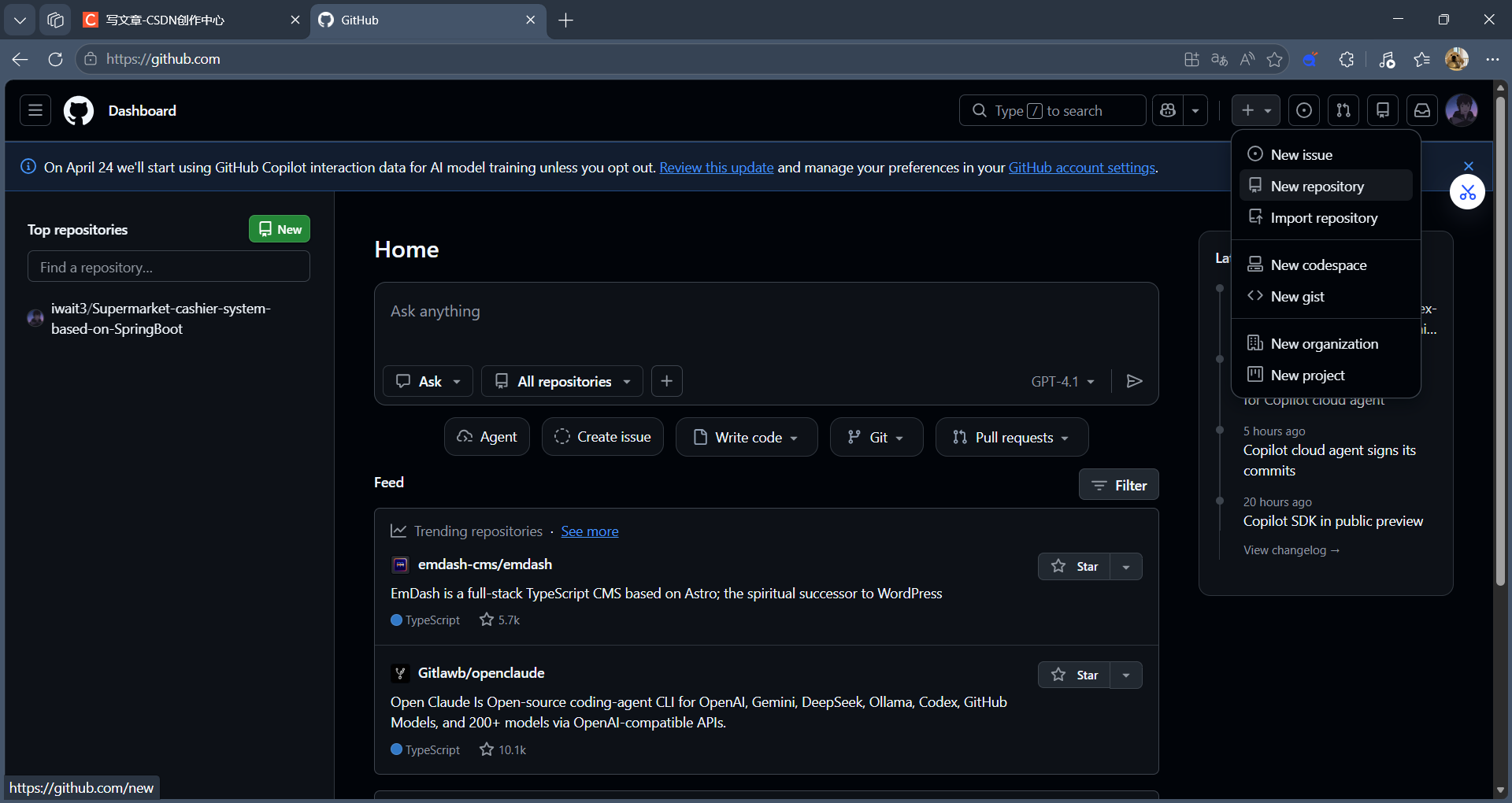The width and height of the screenshot is (1512, 803).
Task: Focus the Find a repository field
Action: point(169,267)
